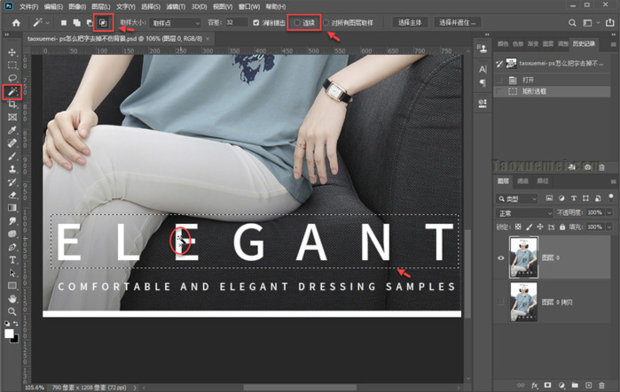This screenshot has height=392, width=620.
Task: Toggle the Contiguous checkbox
Action: [x=297, y=23]
